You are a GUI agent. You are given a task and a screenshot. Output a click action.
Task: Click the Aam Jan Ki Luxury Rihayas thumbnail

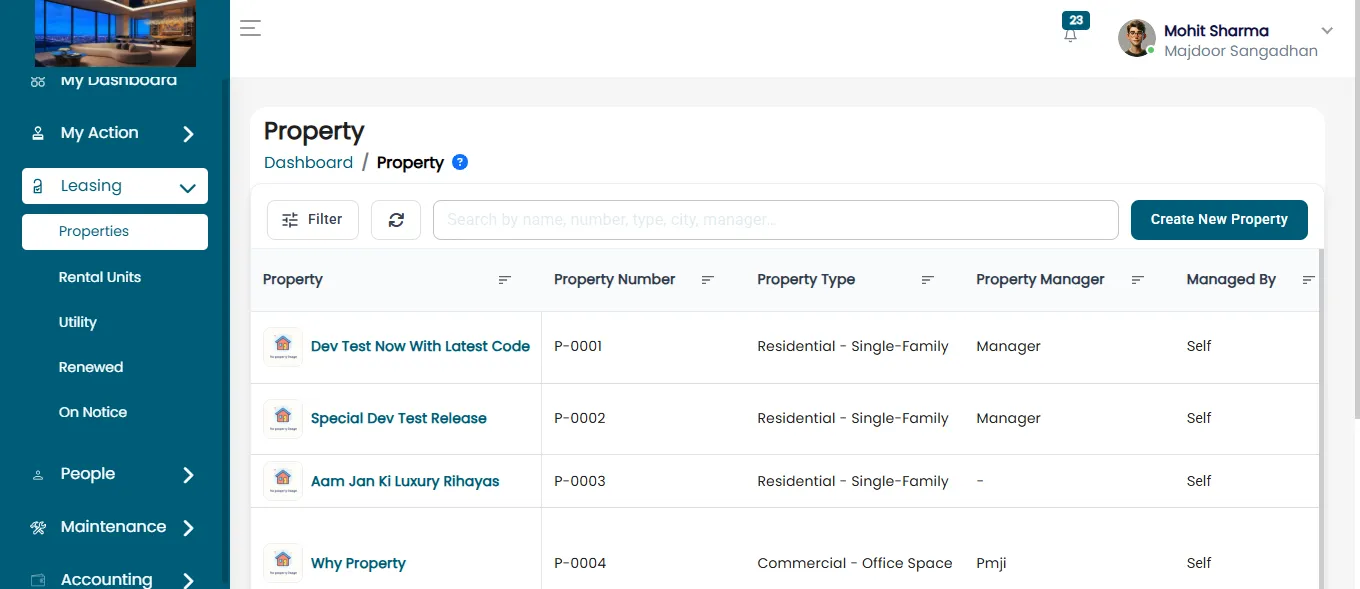283,481
